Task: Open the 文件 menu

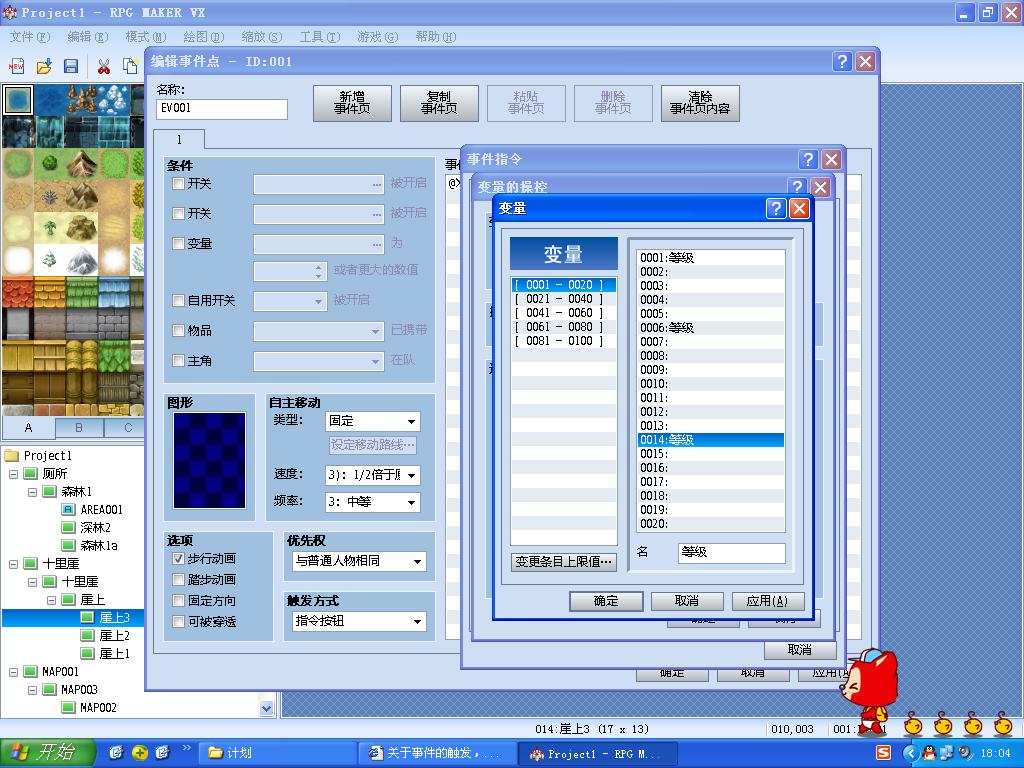Action: click(x=29, y=37)
